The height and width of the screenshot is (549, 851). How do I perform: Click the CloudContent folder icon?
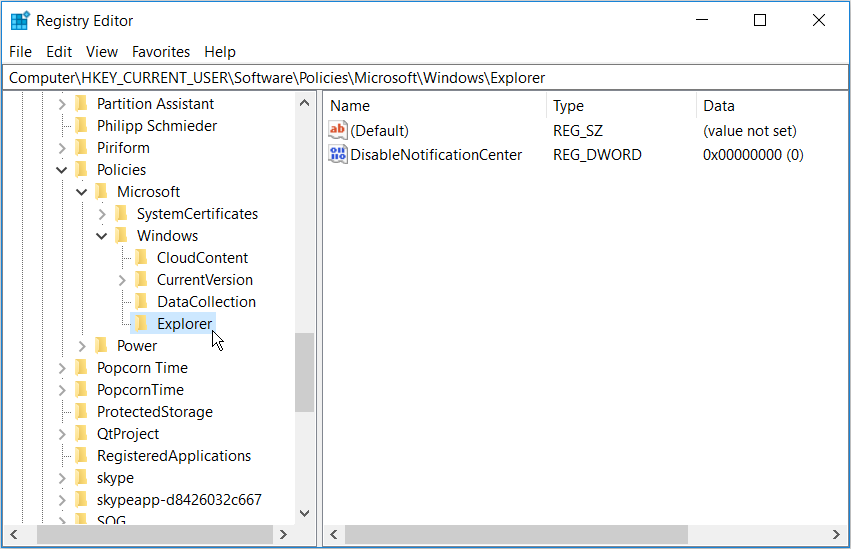pyautogui.click(x=142, y=257)
